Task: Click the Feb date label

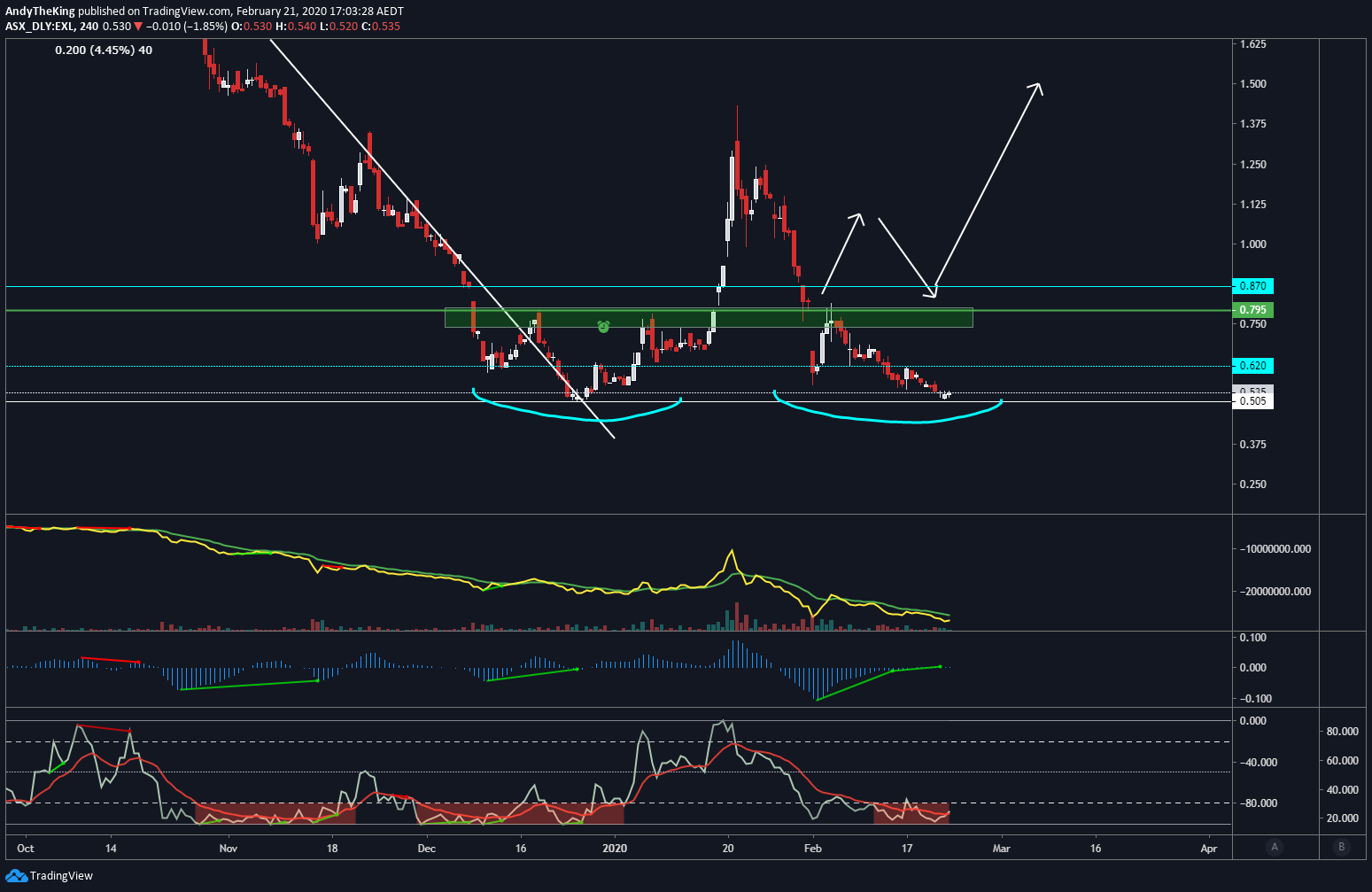Action: 812,849
